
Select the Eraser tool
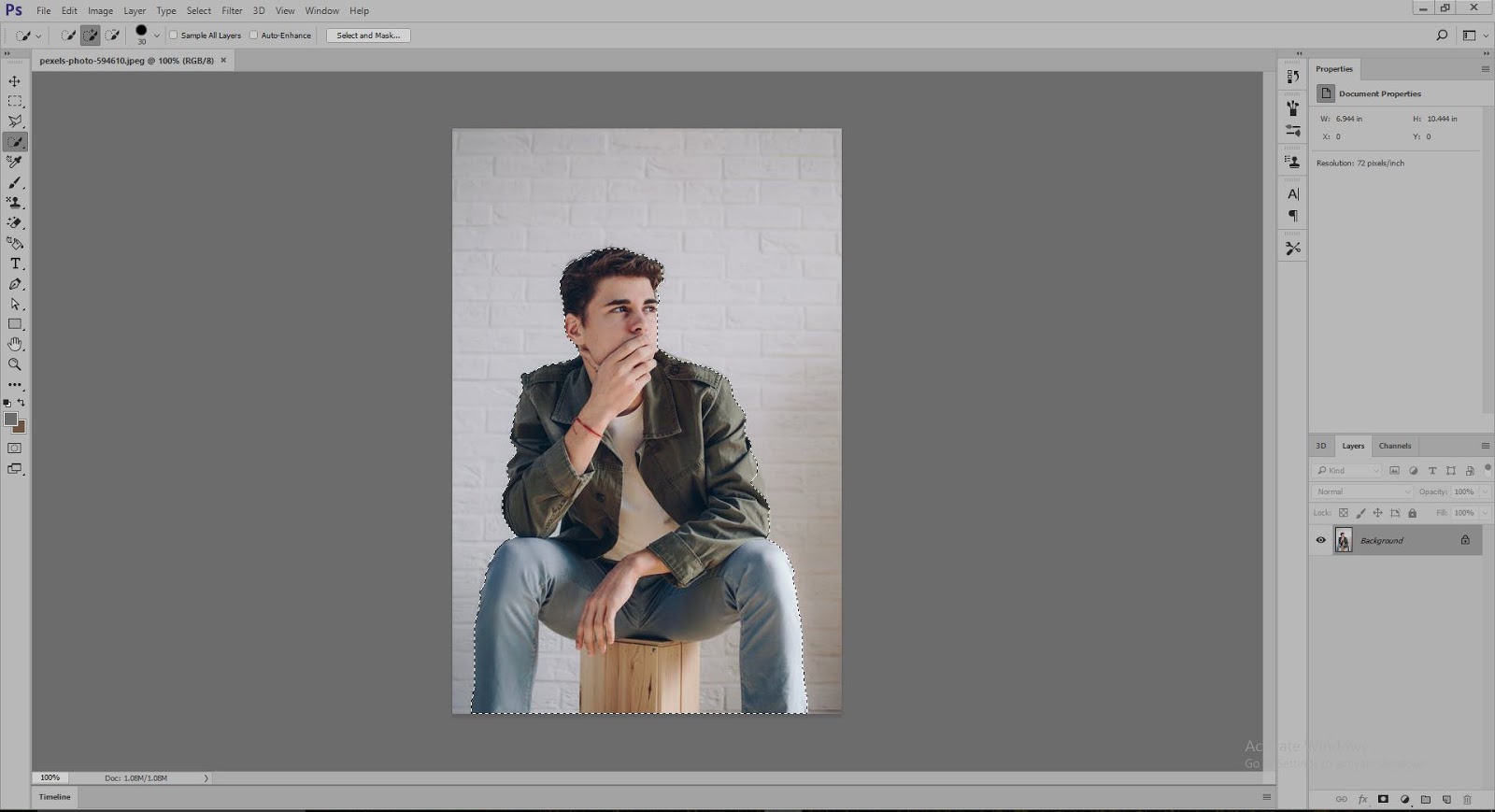tap(15, 223)
